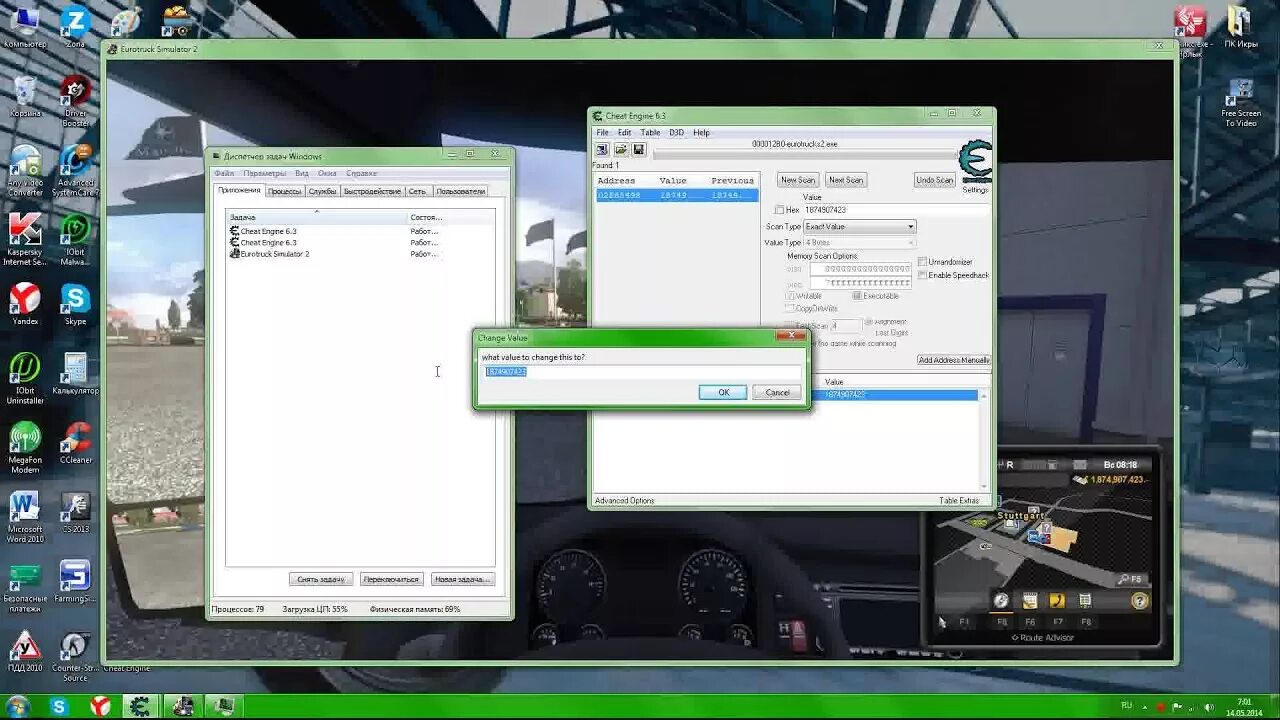Open IObit Uninstaller desktop icon
Screen dimensions: 1280x720
point(25,378)
